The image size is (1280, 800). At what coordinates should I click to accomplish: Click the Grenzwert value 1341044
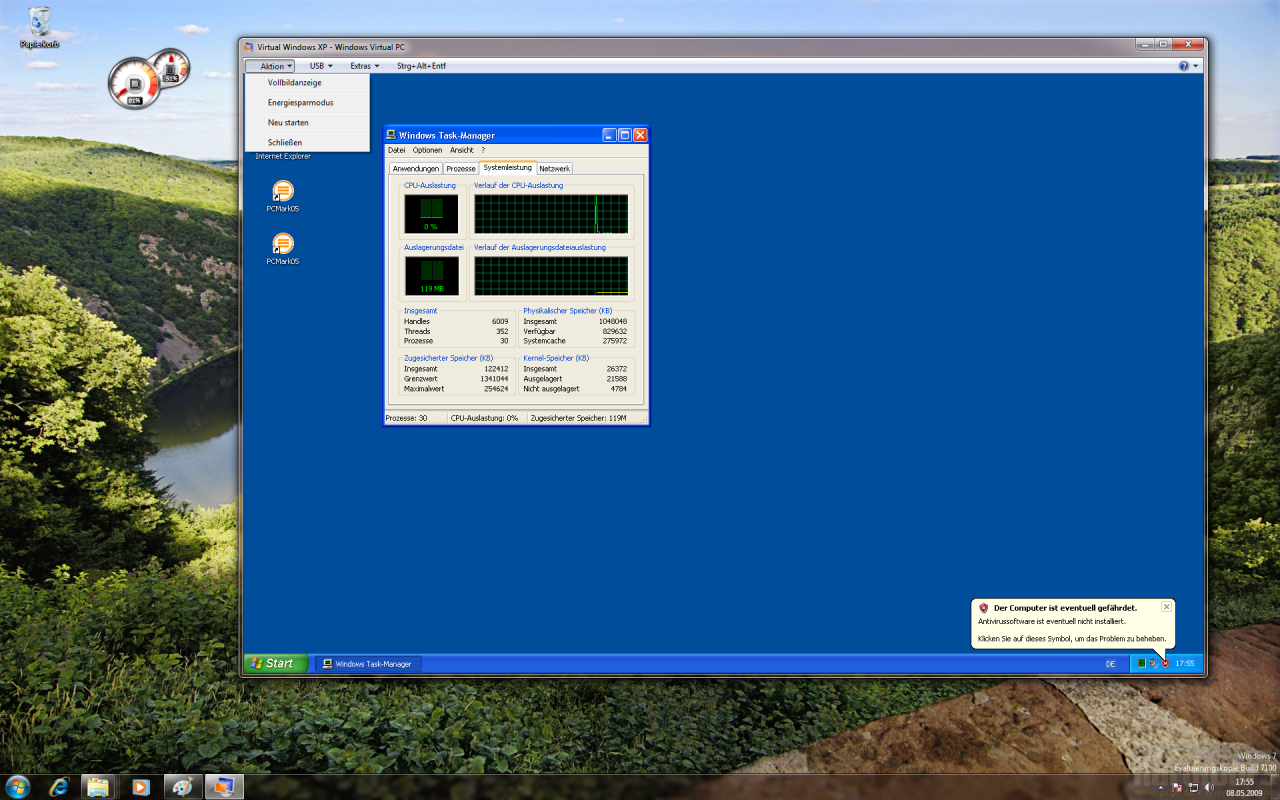tap(494, 379)
